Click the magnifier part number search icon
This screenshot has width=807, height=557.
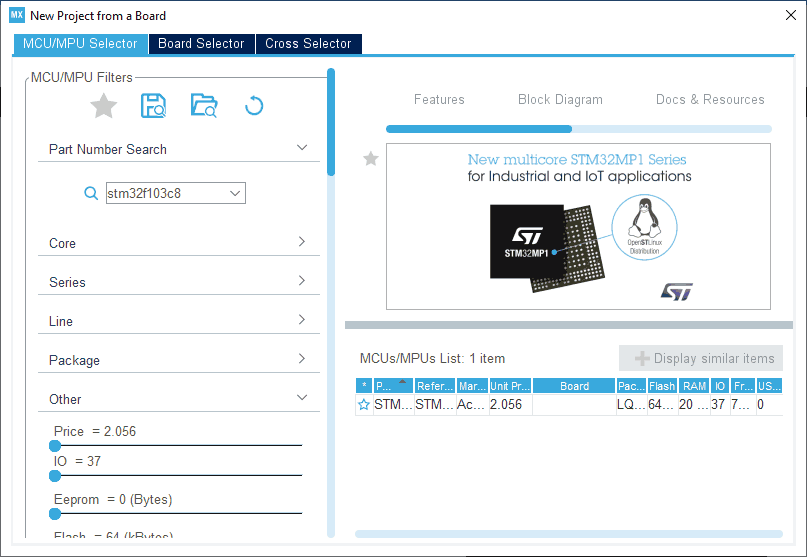pos(91,193)
